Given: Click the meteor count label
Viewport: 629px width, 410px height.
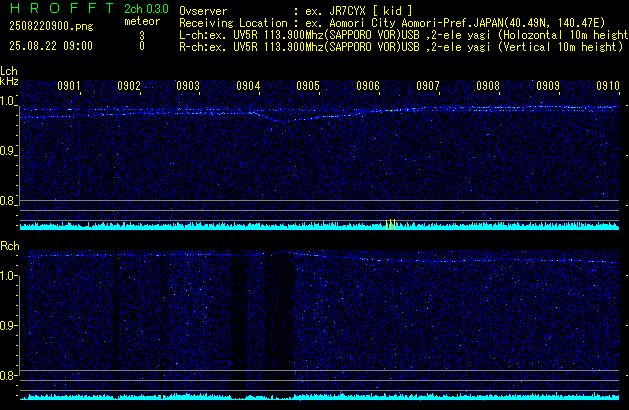Looking at the screenshot, I should click(142, 21).
